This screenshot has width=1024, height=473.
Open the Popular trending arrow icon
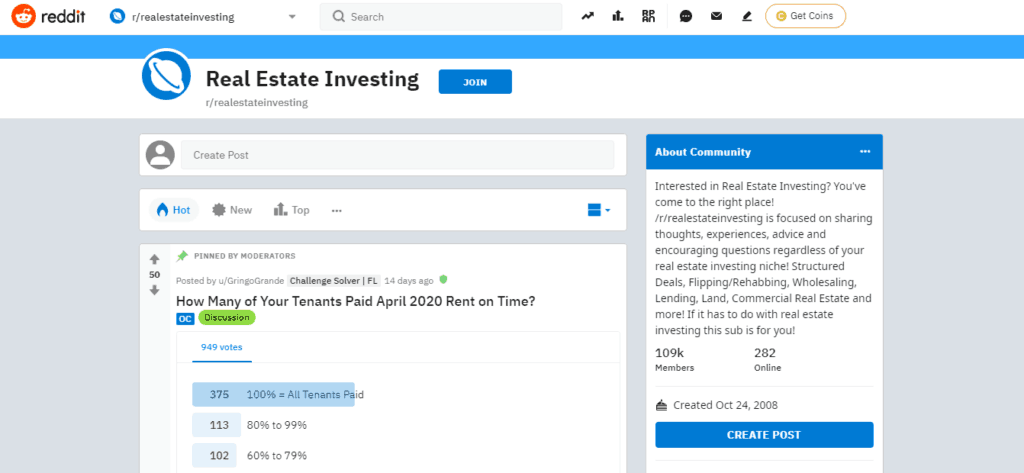pos(588,16)
